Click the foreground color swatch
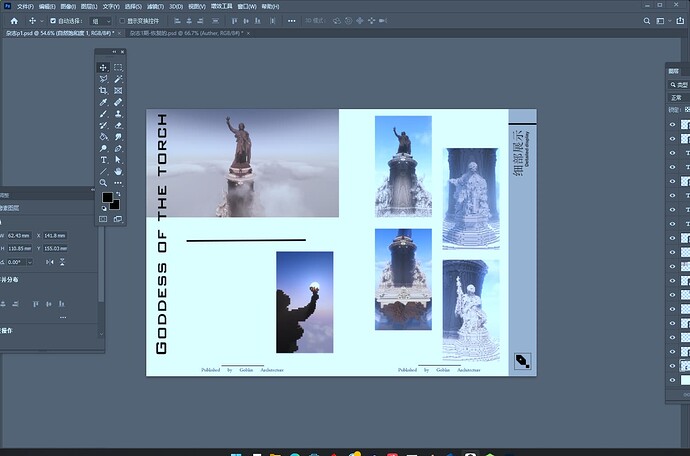Screen dimensions: 690x456 coord(107,199)
